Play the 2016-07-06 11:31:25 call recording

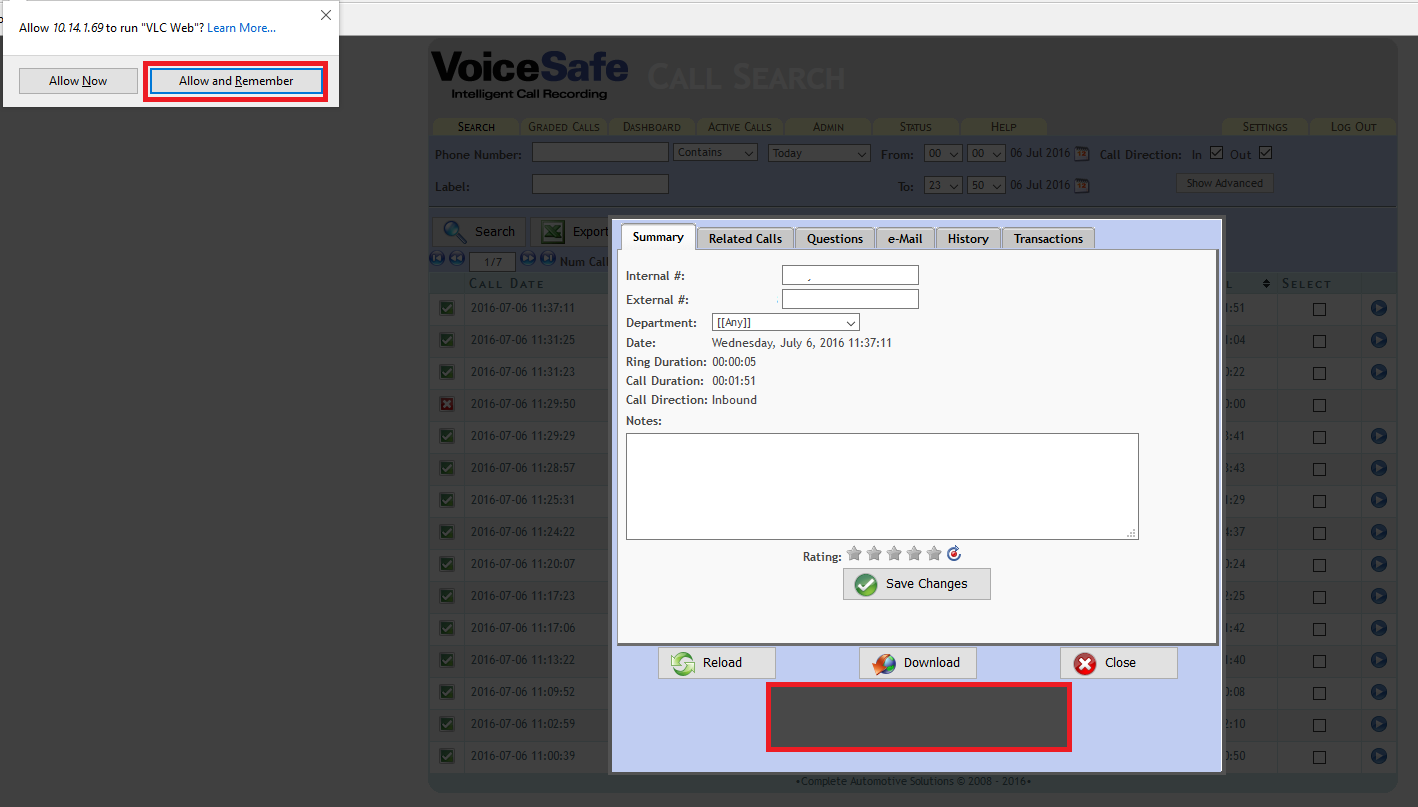click(x=1379, y=340)
